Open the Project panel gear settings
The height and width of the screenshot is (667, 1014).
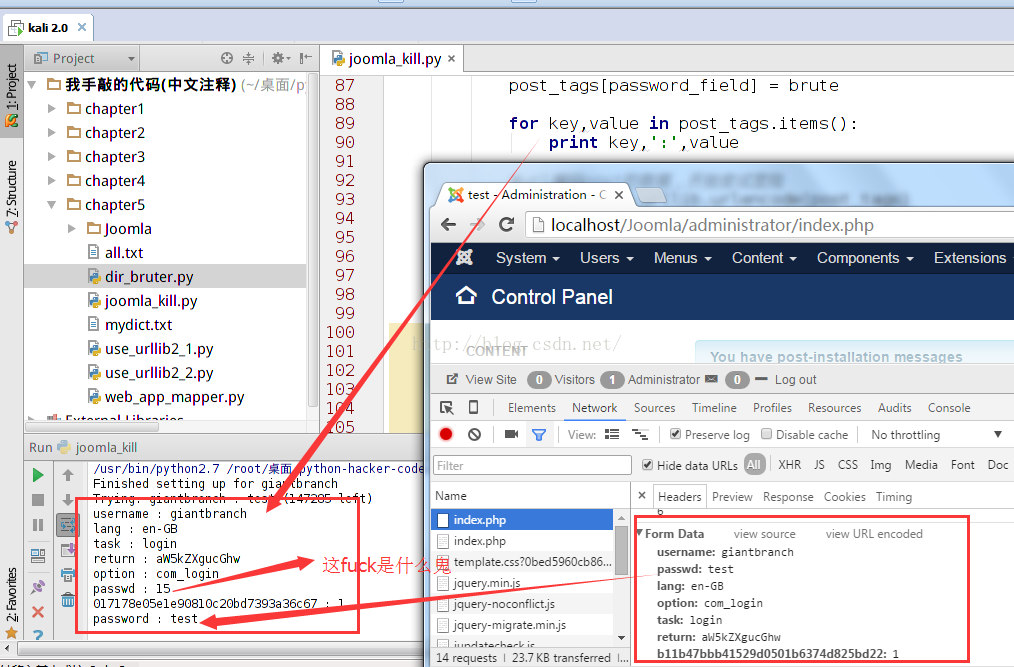(x=280, y=58)
